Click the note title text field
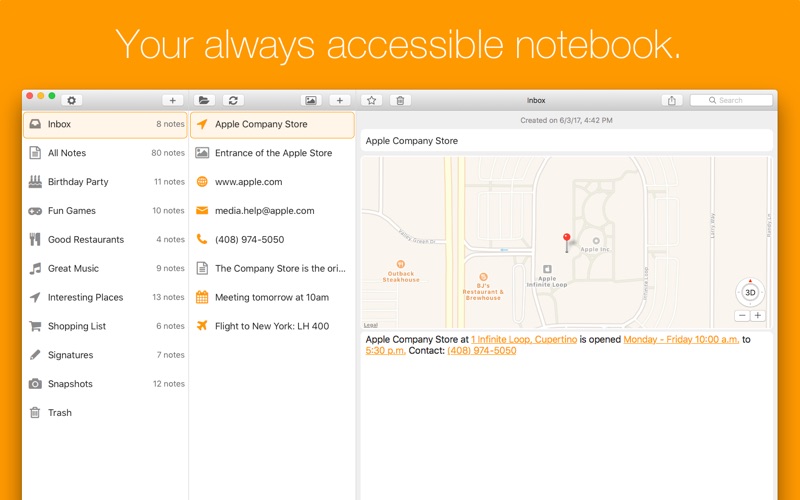 click(x=566, y=141)
